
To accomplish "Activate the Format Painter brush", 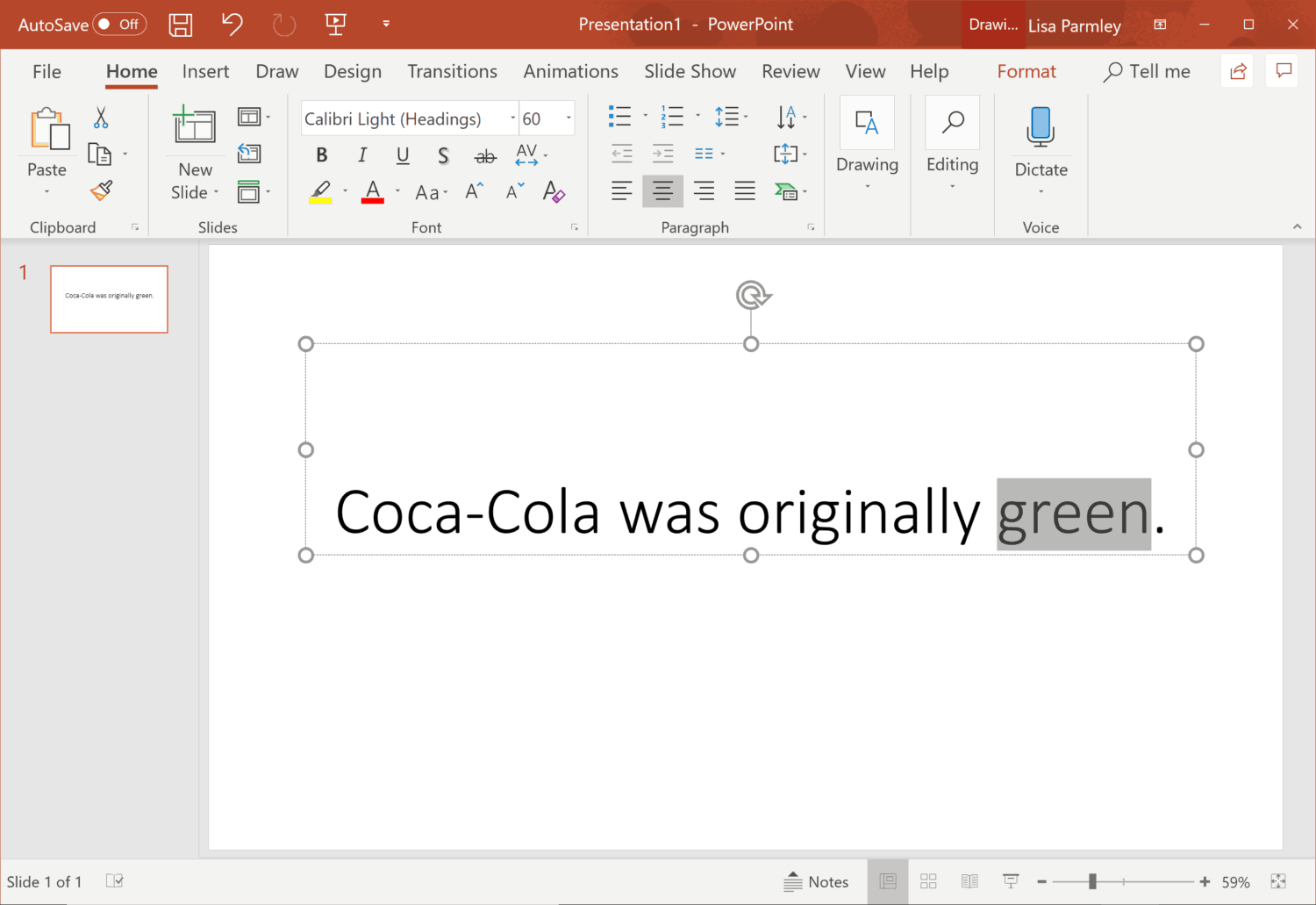I will pyautogui.click(x=102, y=190).
